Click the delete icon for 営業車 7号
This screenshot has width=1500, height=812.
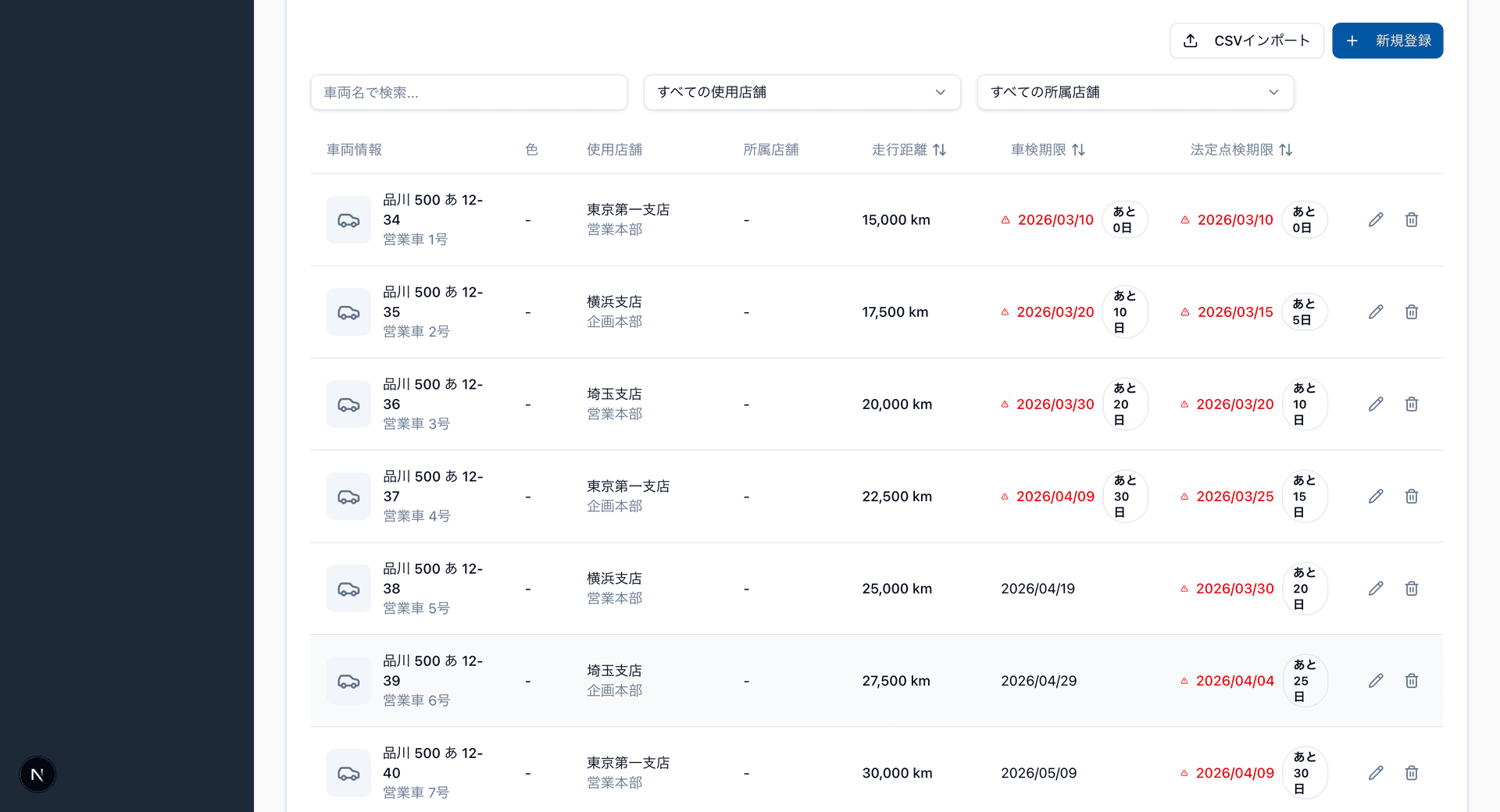click(x=1412, y=773)
